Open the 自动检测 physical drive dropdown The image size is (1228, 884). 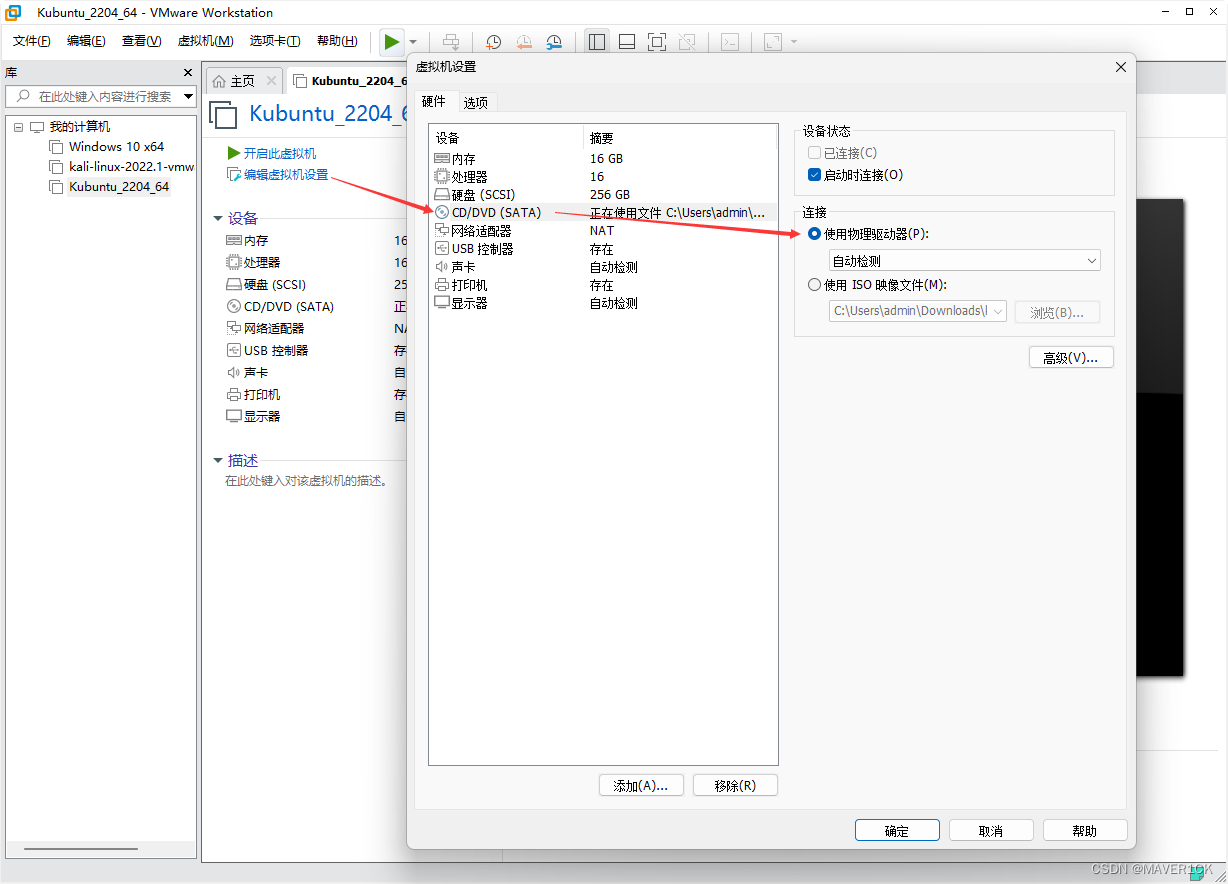(965, 261)
